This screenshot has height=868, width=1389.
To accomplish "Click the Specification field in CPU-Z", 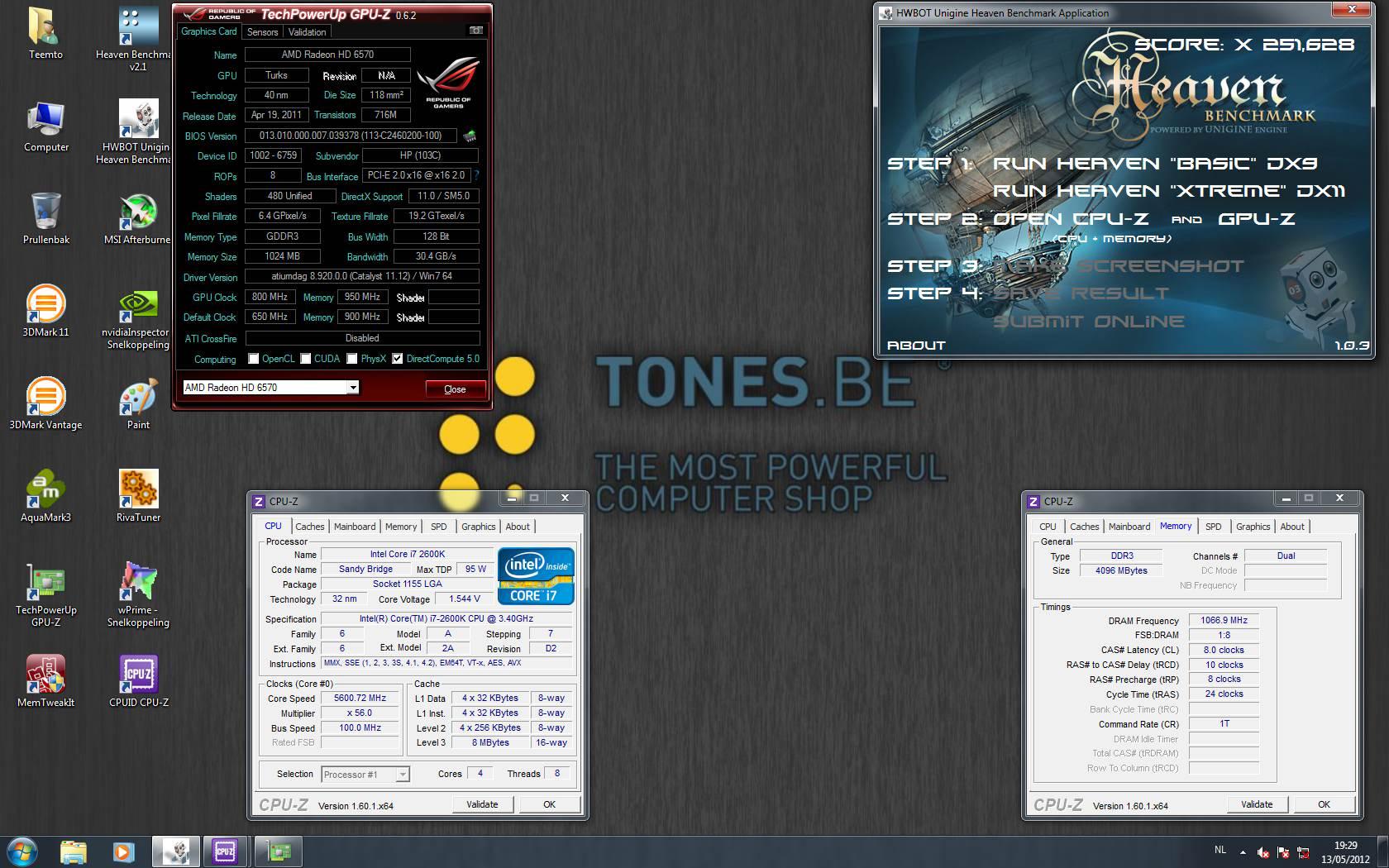I will [x=446, y=618].
